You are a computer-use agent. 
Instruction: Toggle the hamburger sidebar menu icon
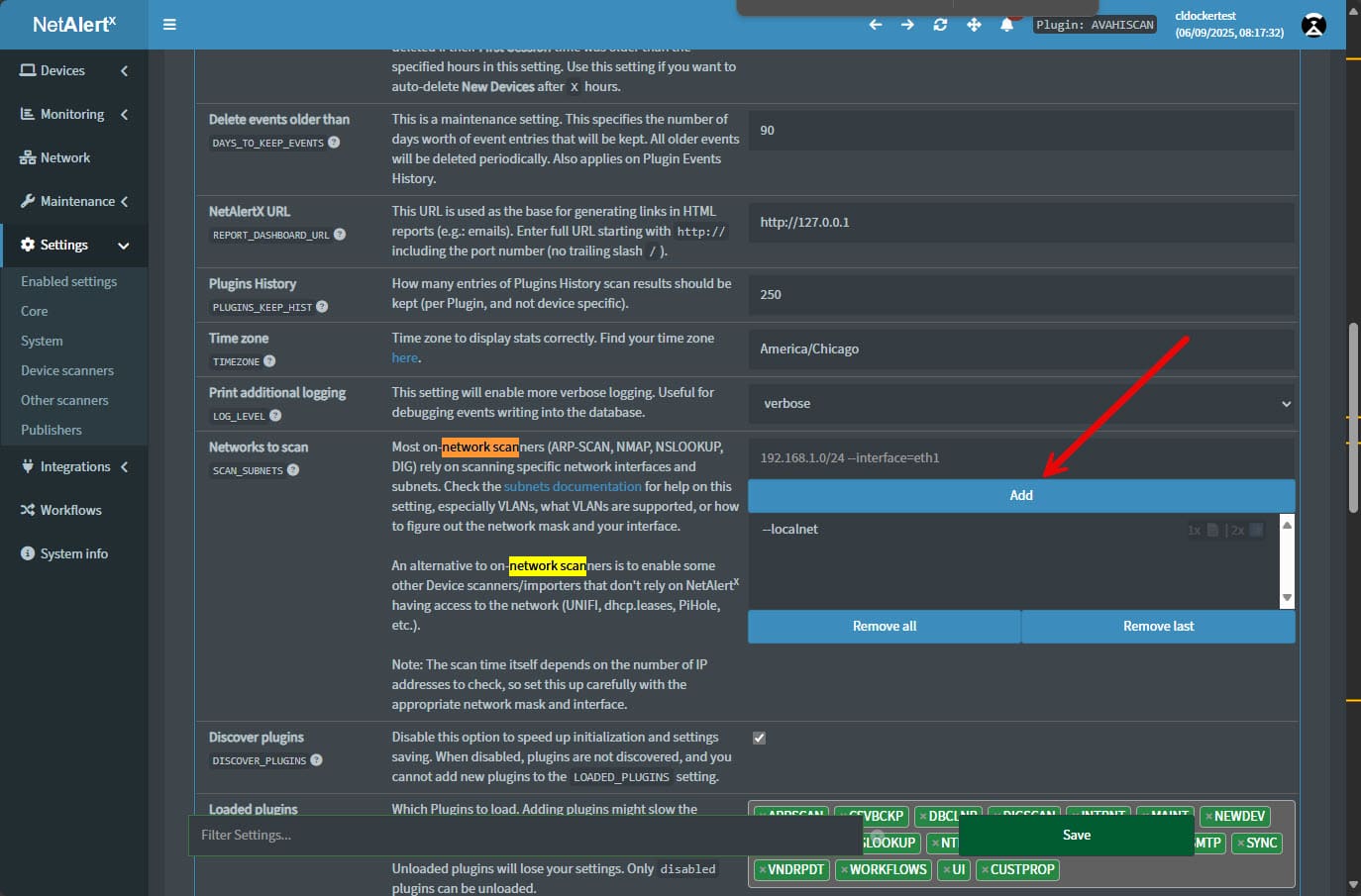(169, 25)
